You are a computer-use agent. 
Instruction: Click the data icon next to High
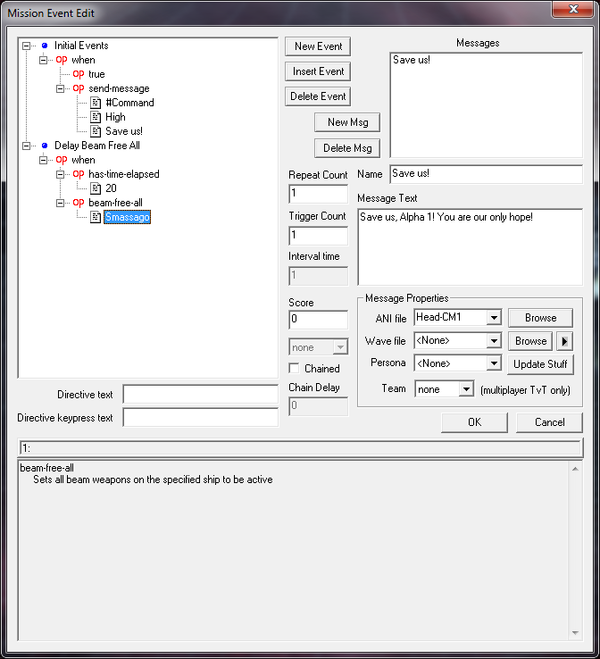pyautogui.click(x=95, y=117)
